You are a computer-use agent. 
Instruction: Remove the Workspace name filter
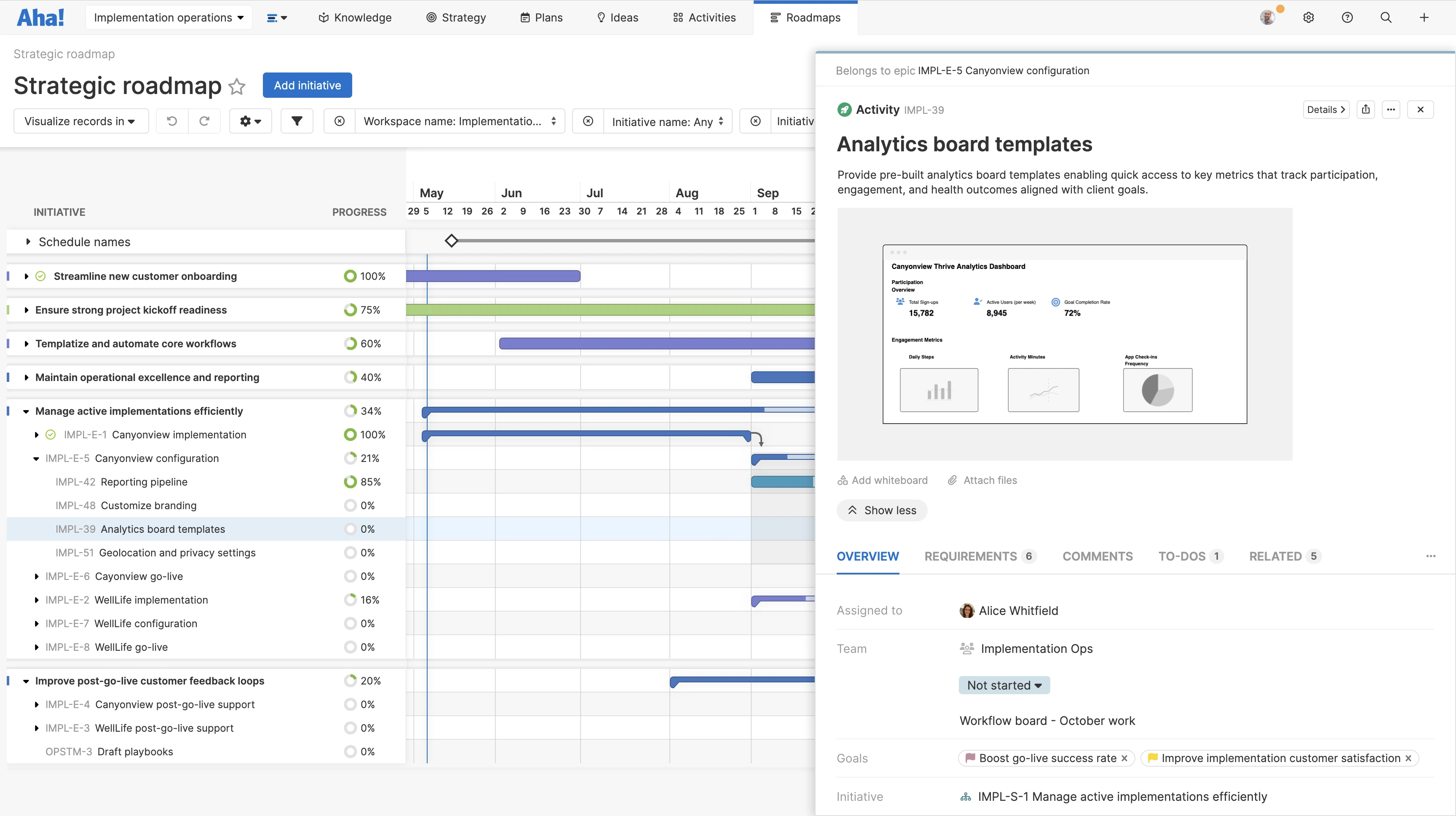click(340, 121)
